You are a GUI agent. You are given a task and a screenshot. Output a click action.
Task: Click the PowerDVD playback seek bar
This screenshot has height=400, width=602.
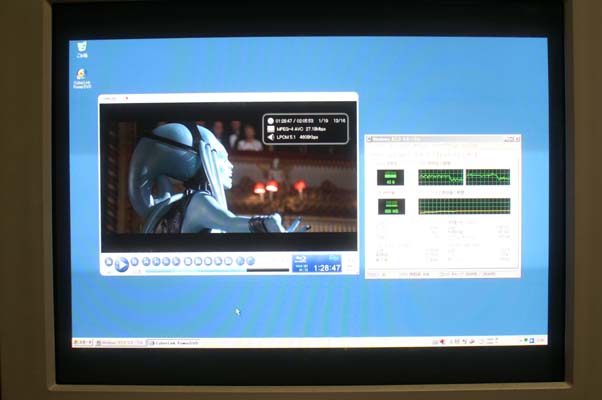[217, 270]
